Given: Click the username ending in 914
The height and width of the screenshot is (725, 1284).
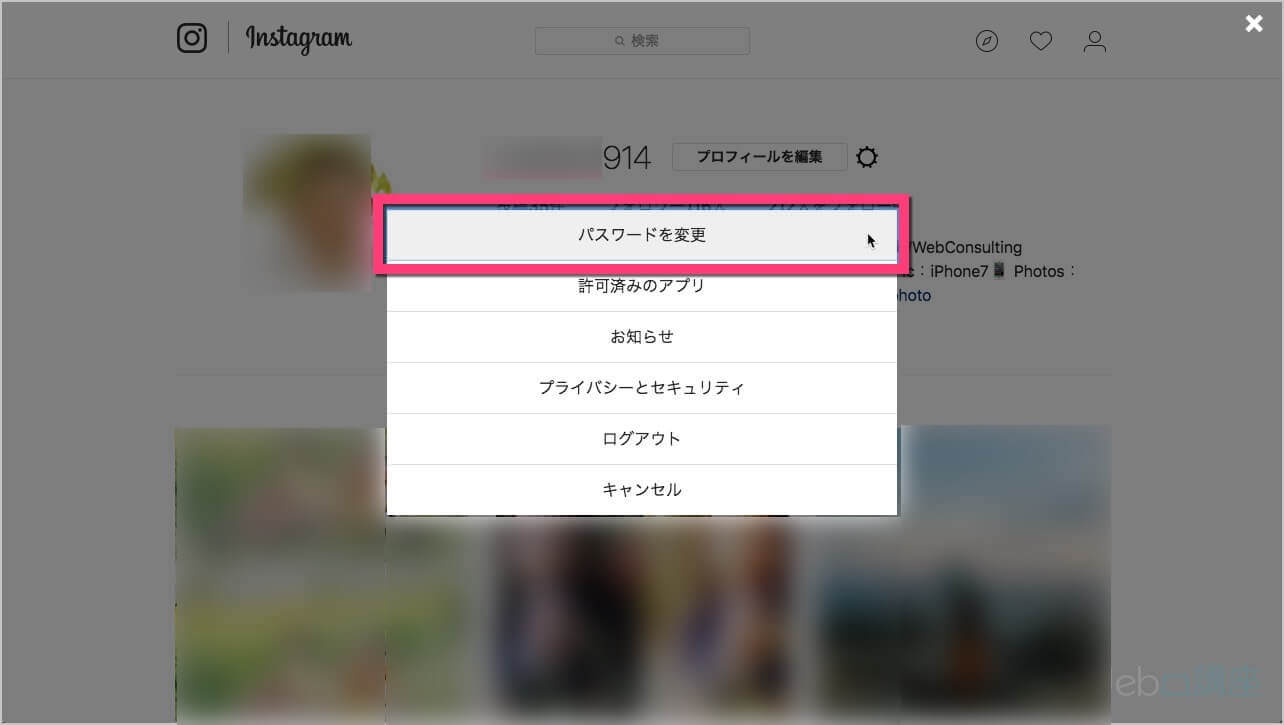Looking at the screenshot, I should point(566,157).
